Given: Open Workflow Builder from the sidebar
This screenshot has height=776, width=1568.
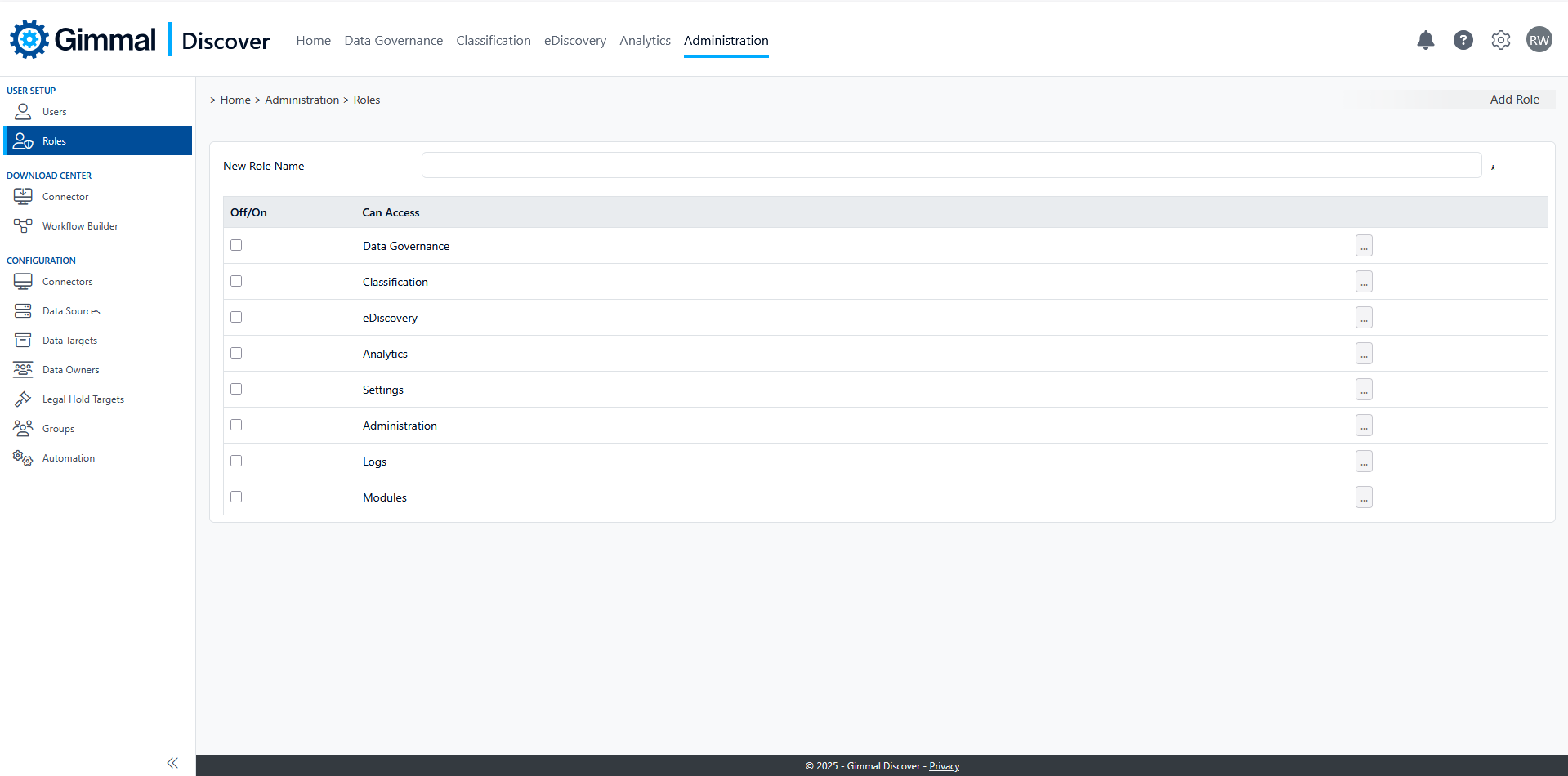Looking at the screenshot, I should click(80, 226).
